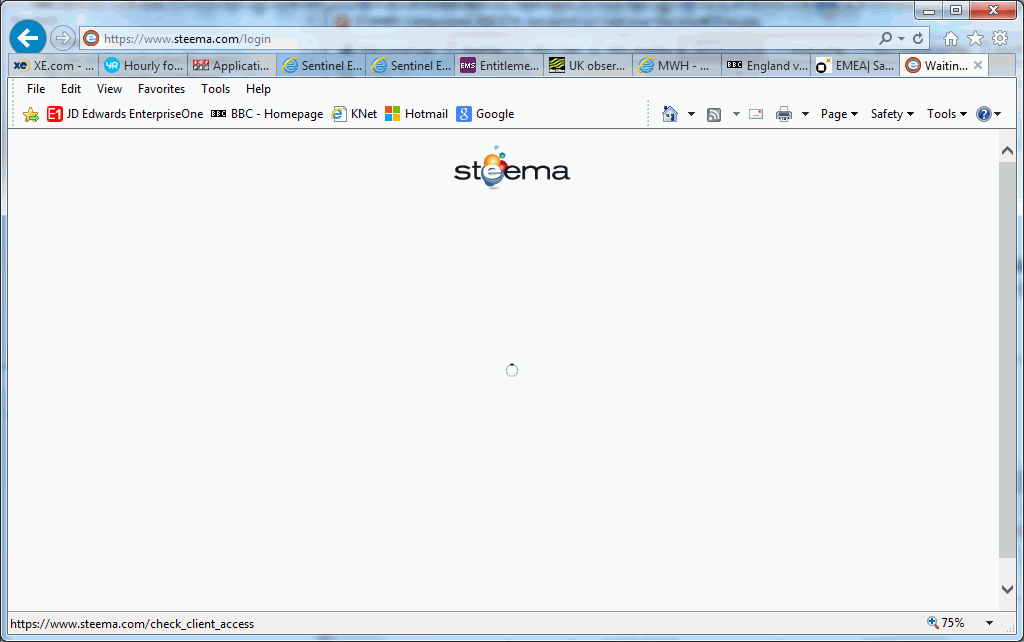Click the Print icon
The width and height of the screenshot is (1024, 642).
[784, 114]
